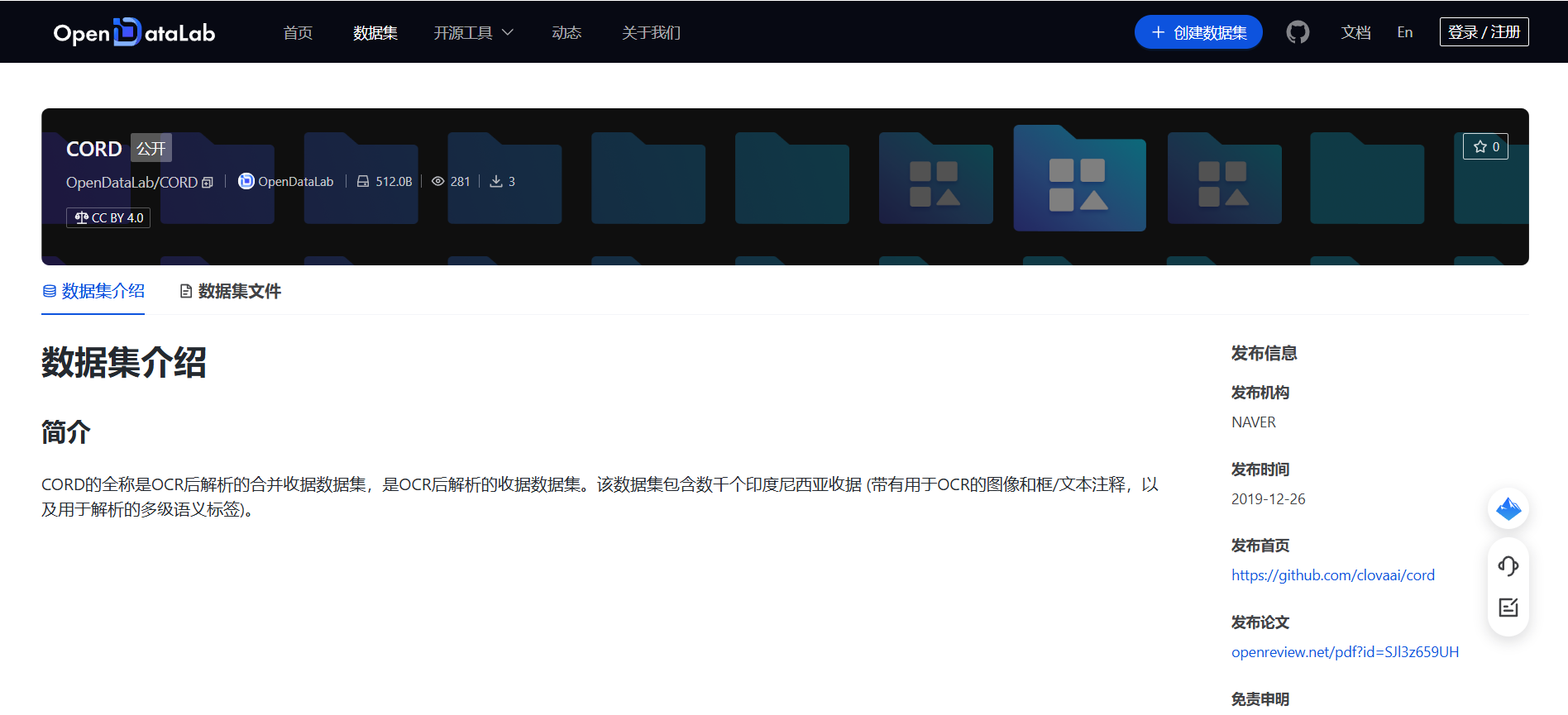Screen dimensions: 1568x715
Task: Click the 简介 section heading
Action: coord(65,431)
